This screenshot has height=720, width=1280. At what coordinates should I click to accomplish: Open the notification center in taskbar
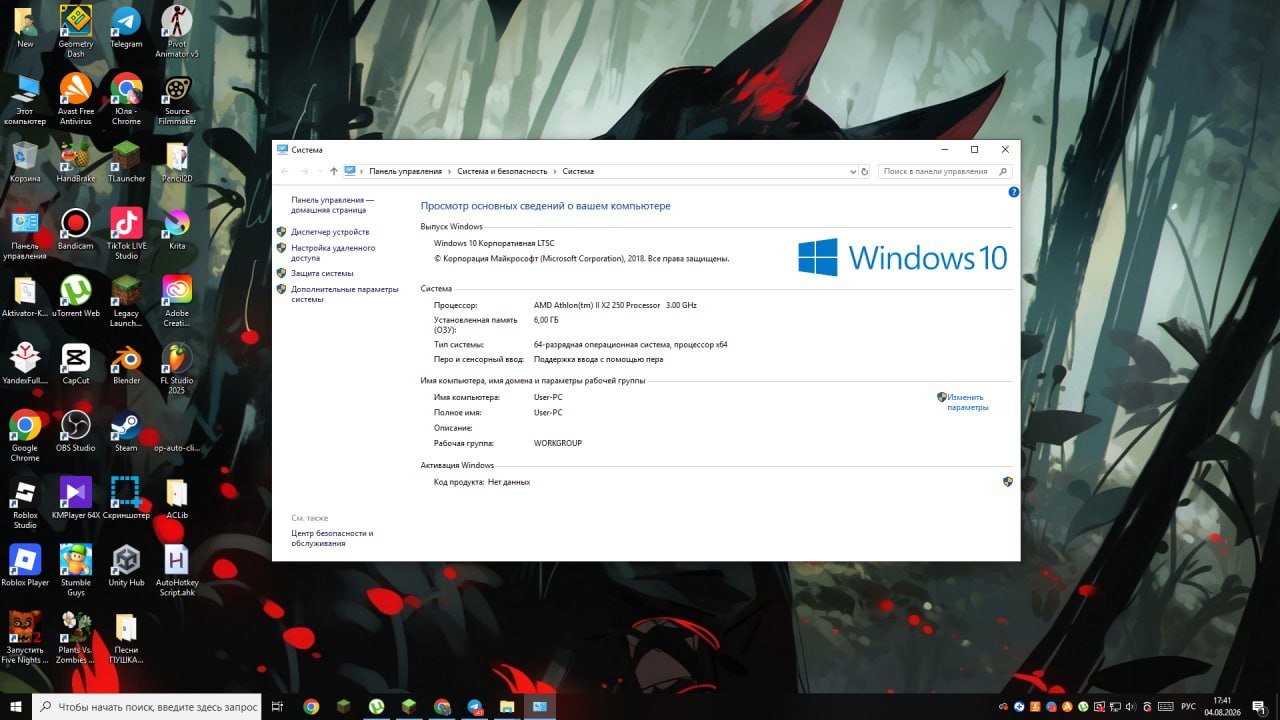tap(1258, 707)
